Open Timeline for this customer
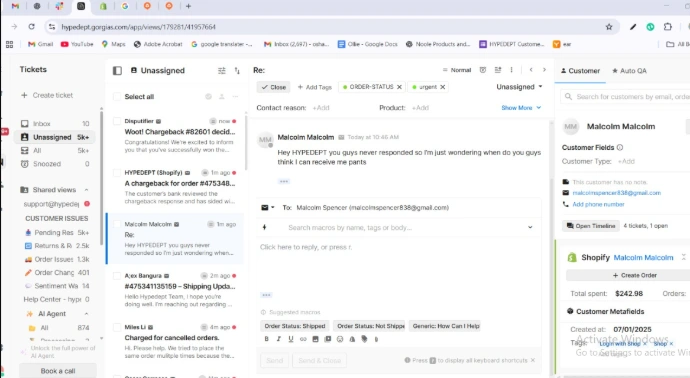The image size is (690, 378). pyautogui.click(x=591, y=226)
